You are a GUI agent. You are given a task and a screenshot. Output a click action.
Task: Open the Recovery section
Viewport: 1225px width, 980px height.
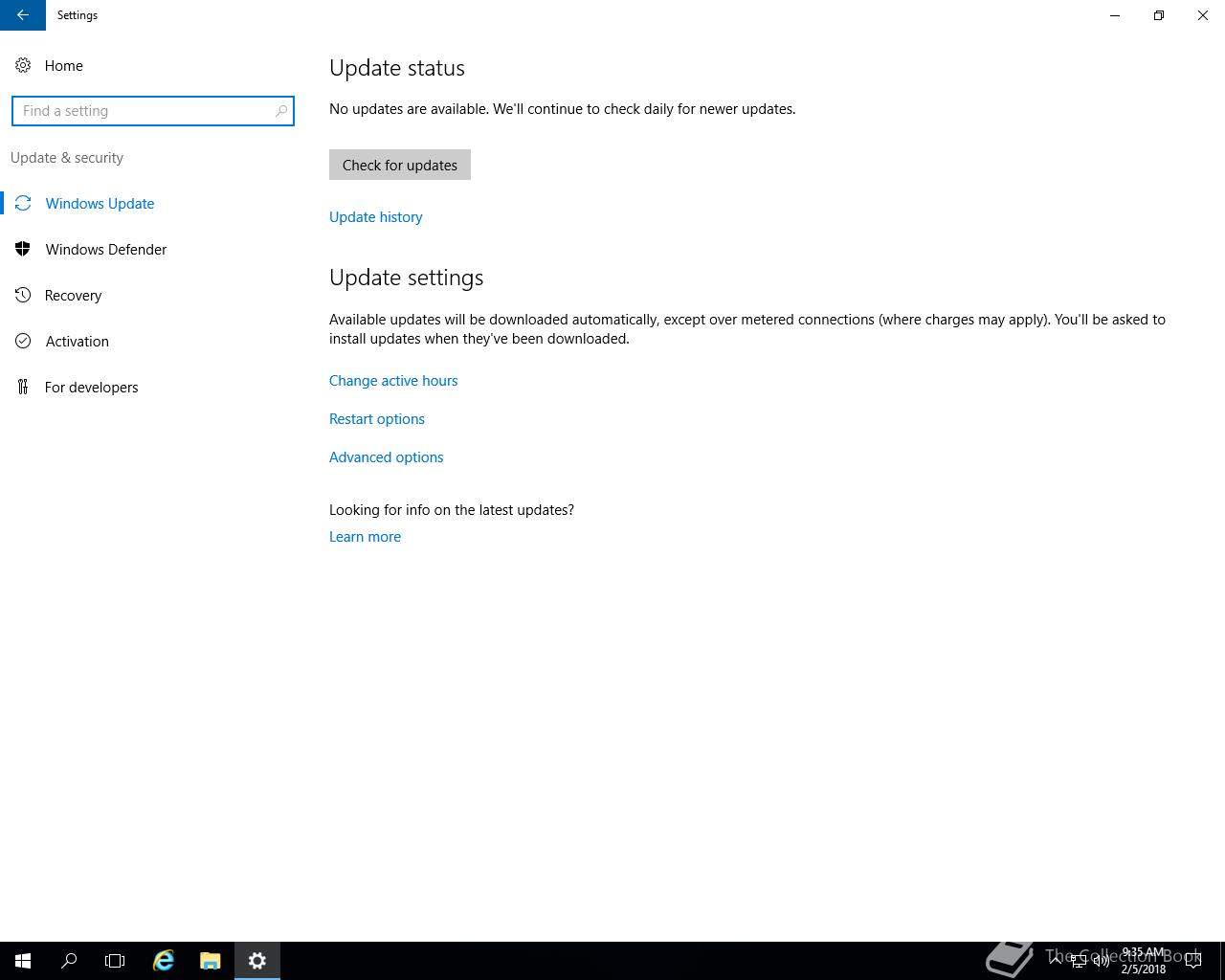click(73, 295)
